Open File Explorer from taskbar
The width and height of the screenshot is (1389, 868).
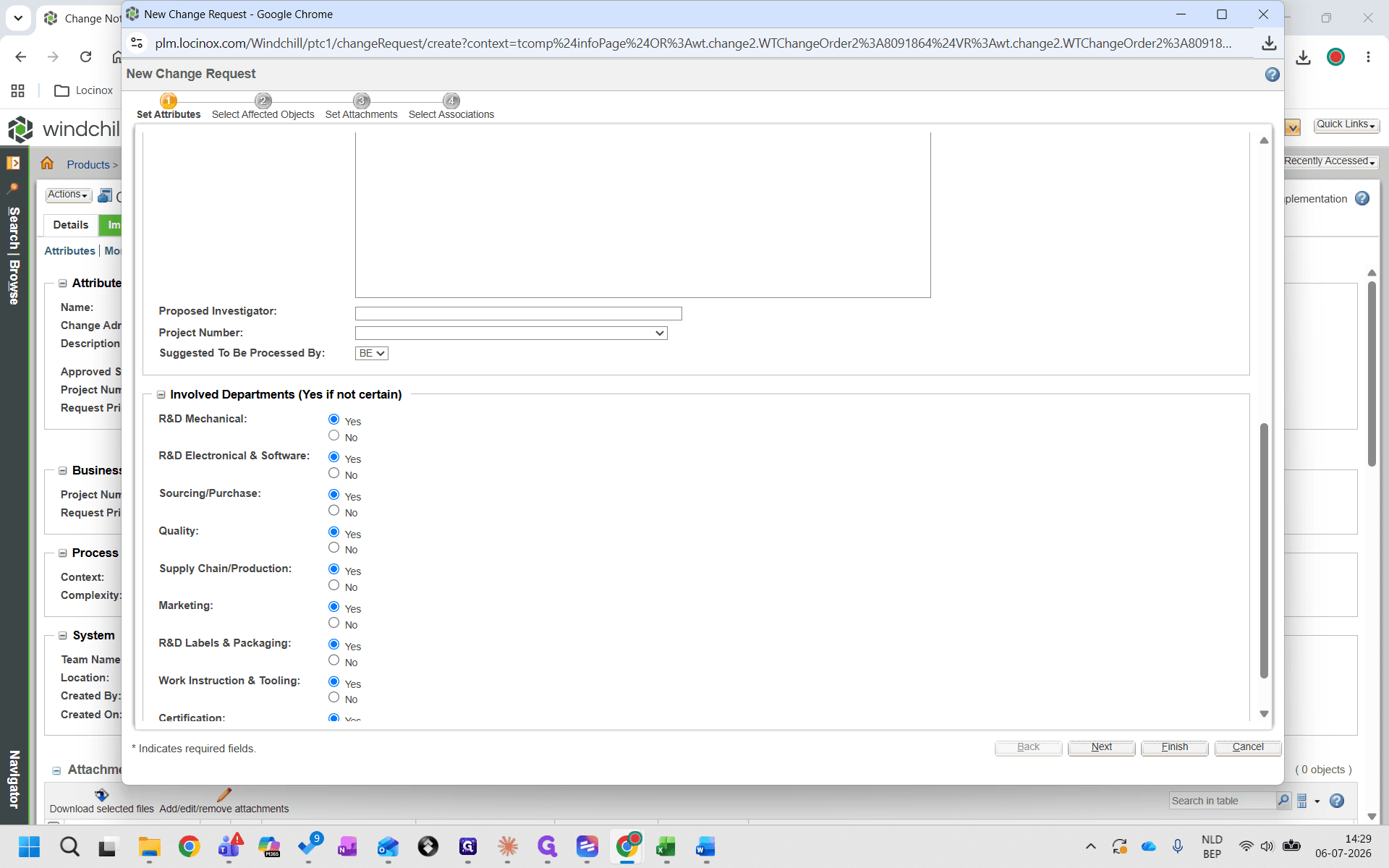pos(149,846)
